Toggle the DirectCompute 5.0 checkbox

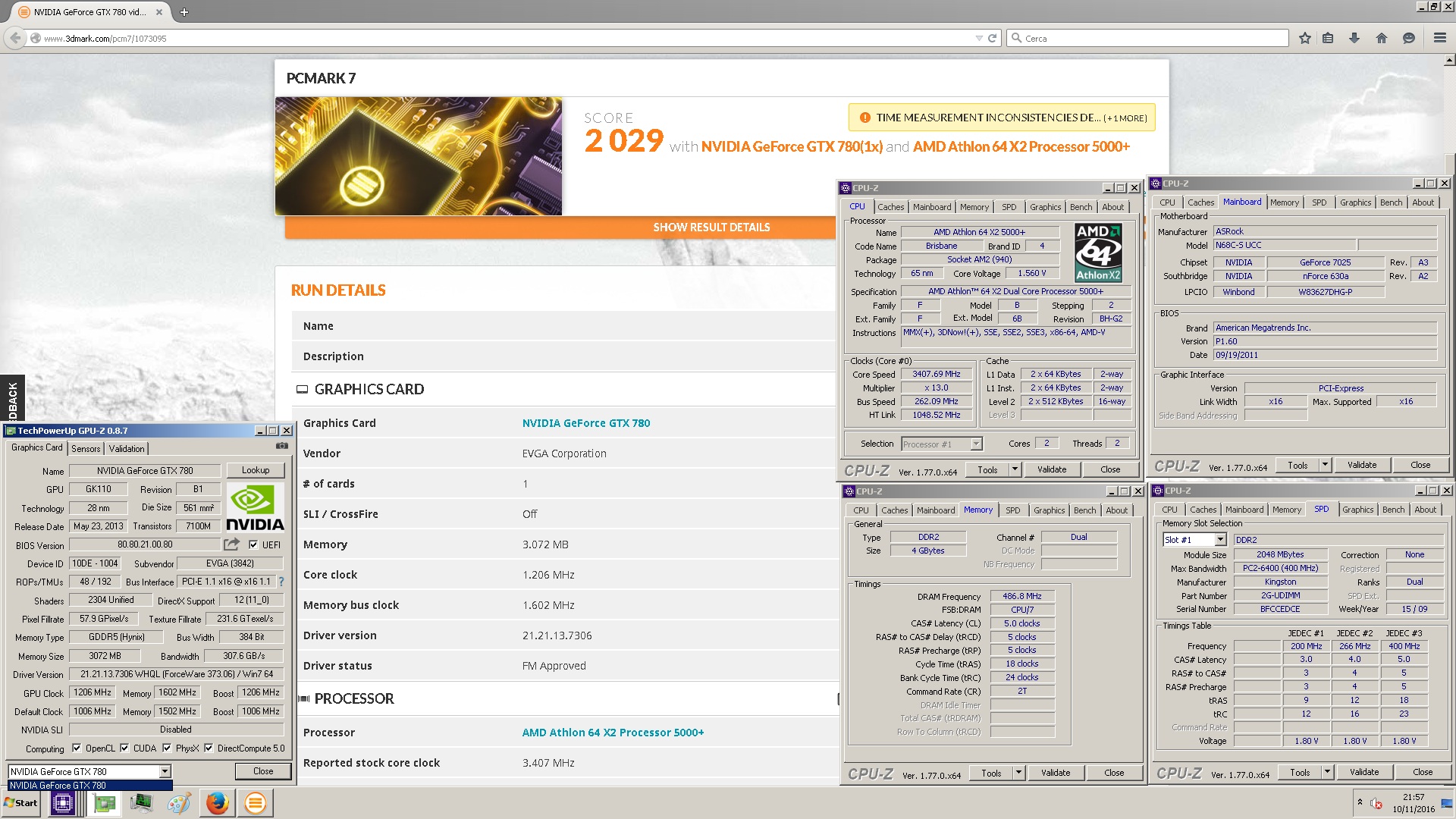click(209, 748)
